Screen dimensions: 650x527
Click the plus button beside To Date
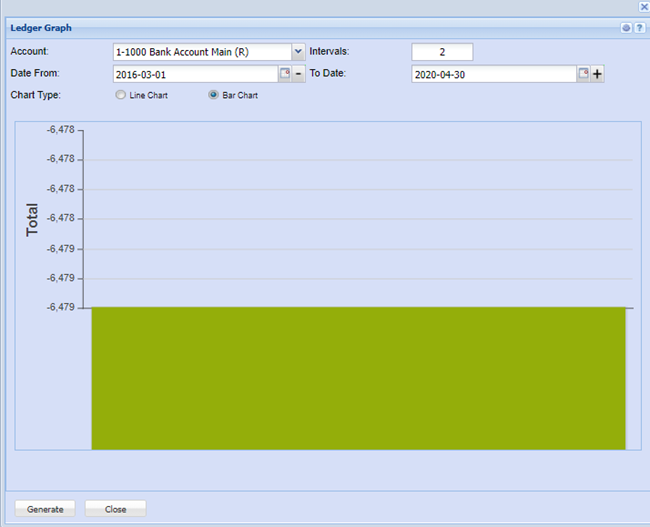(x=597, y=74)
